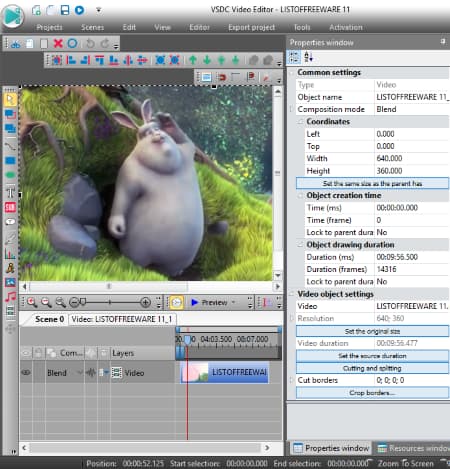
Task: Click Set the same size as parent button
Action: tap(372, 183)
